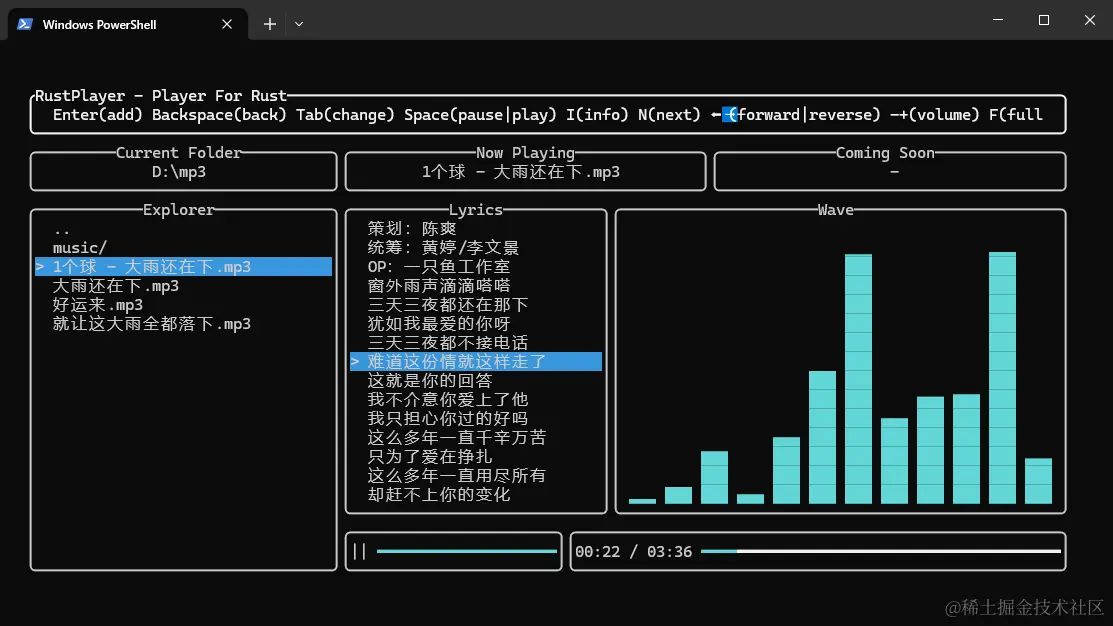Click the lyric 我只担心你过的好吗
This screenshot has width=1113, height=626.
(448, 419)
